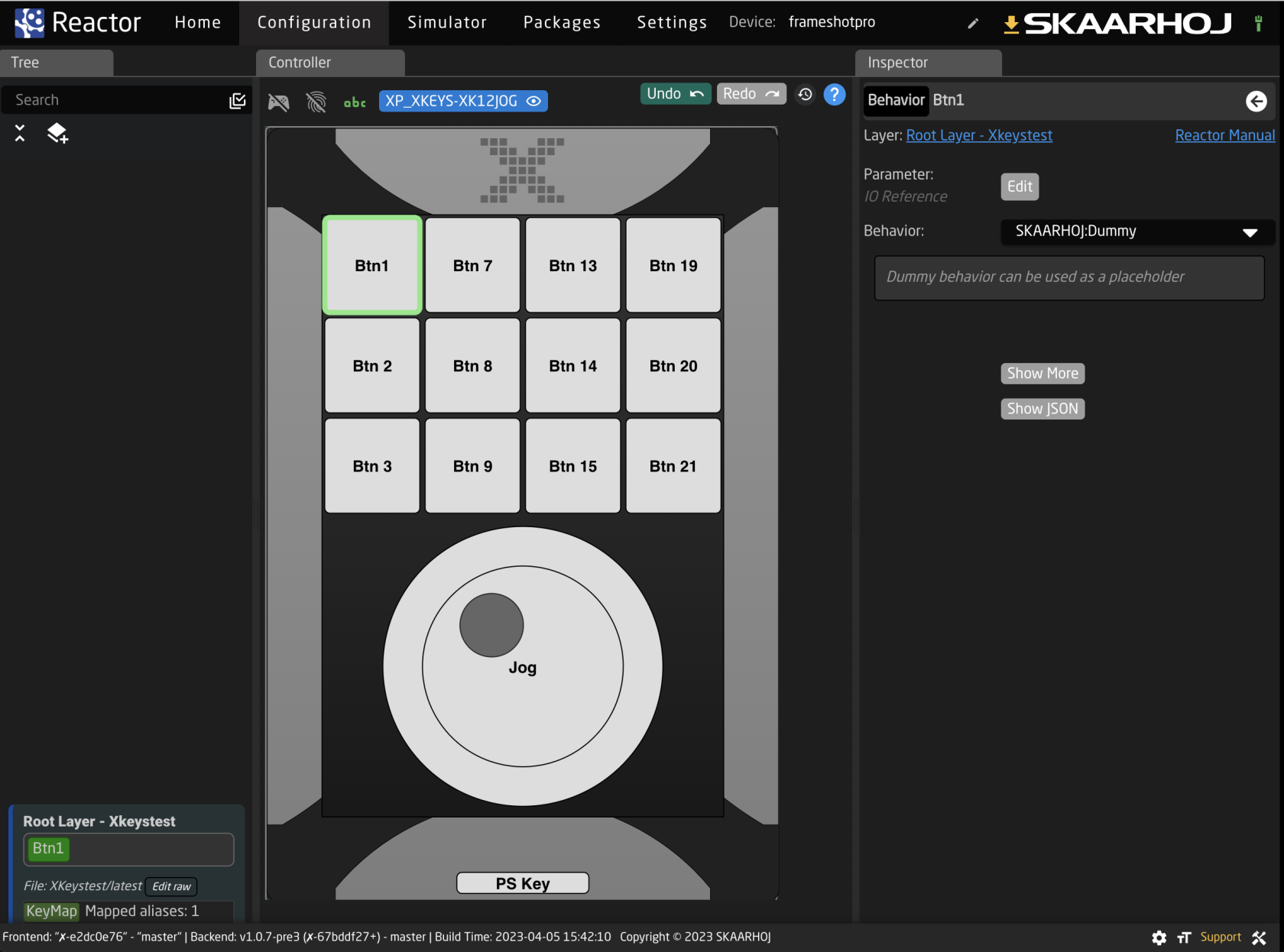Click the pencil edit device name icon

point(973,23)
